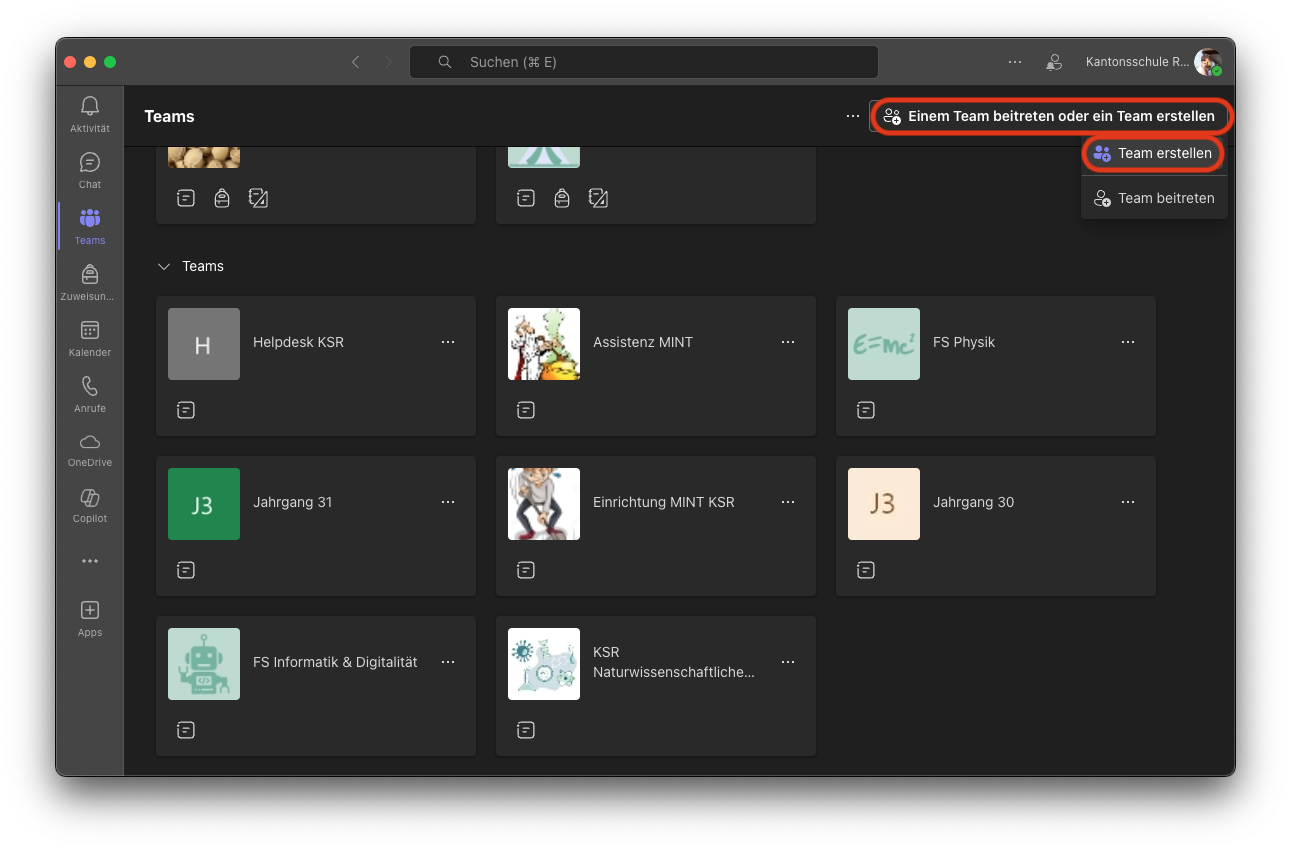Open the profile avatar picture
1291x850 pixels.
[x=1208, y=62]
